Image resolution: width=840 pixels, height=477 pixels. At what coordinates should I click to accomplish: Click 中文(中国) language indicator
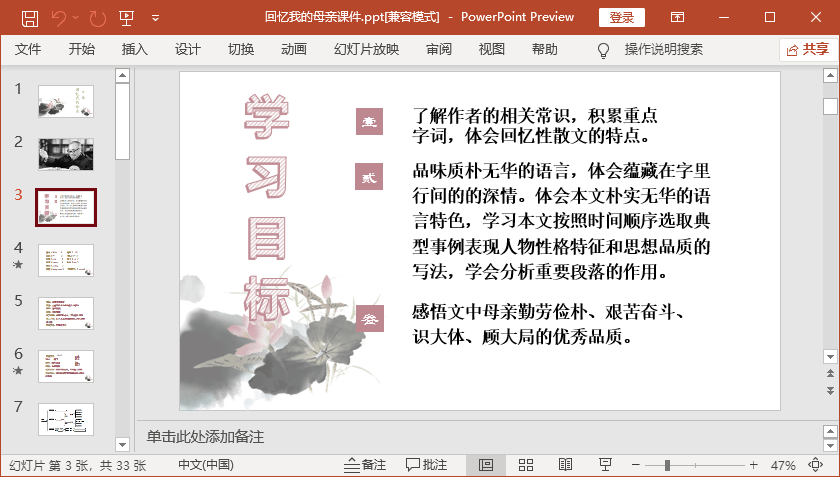(206, 465)
